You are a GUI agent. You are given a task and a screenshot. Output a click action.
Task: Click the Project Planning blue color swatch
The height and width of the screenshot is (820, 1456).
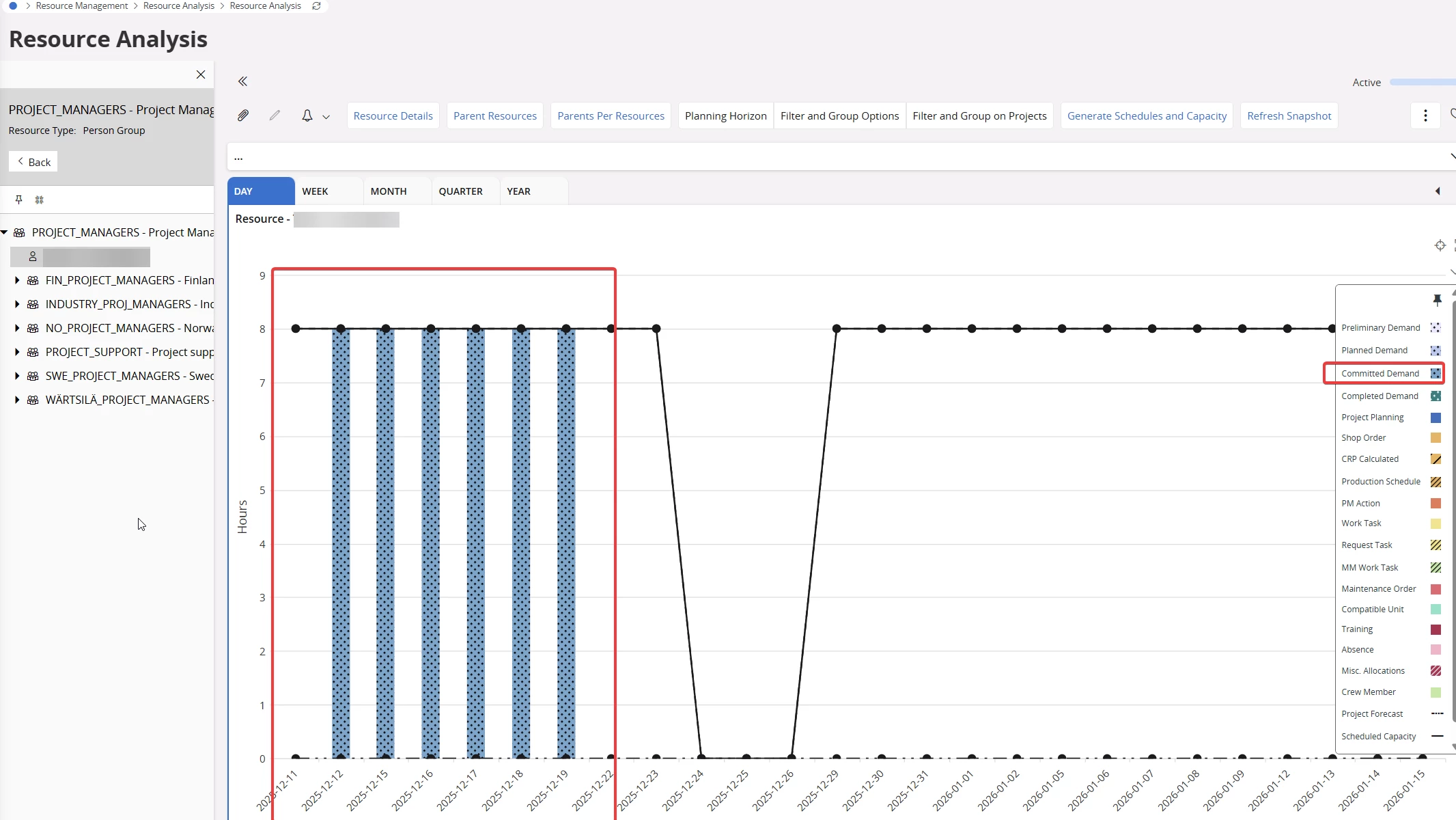(x=1436, y=418)
